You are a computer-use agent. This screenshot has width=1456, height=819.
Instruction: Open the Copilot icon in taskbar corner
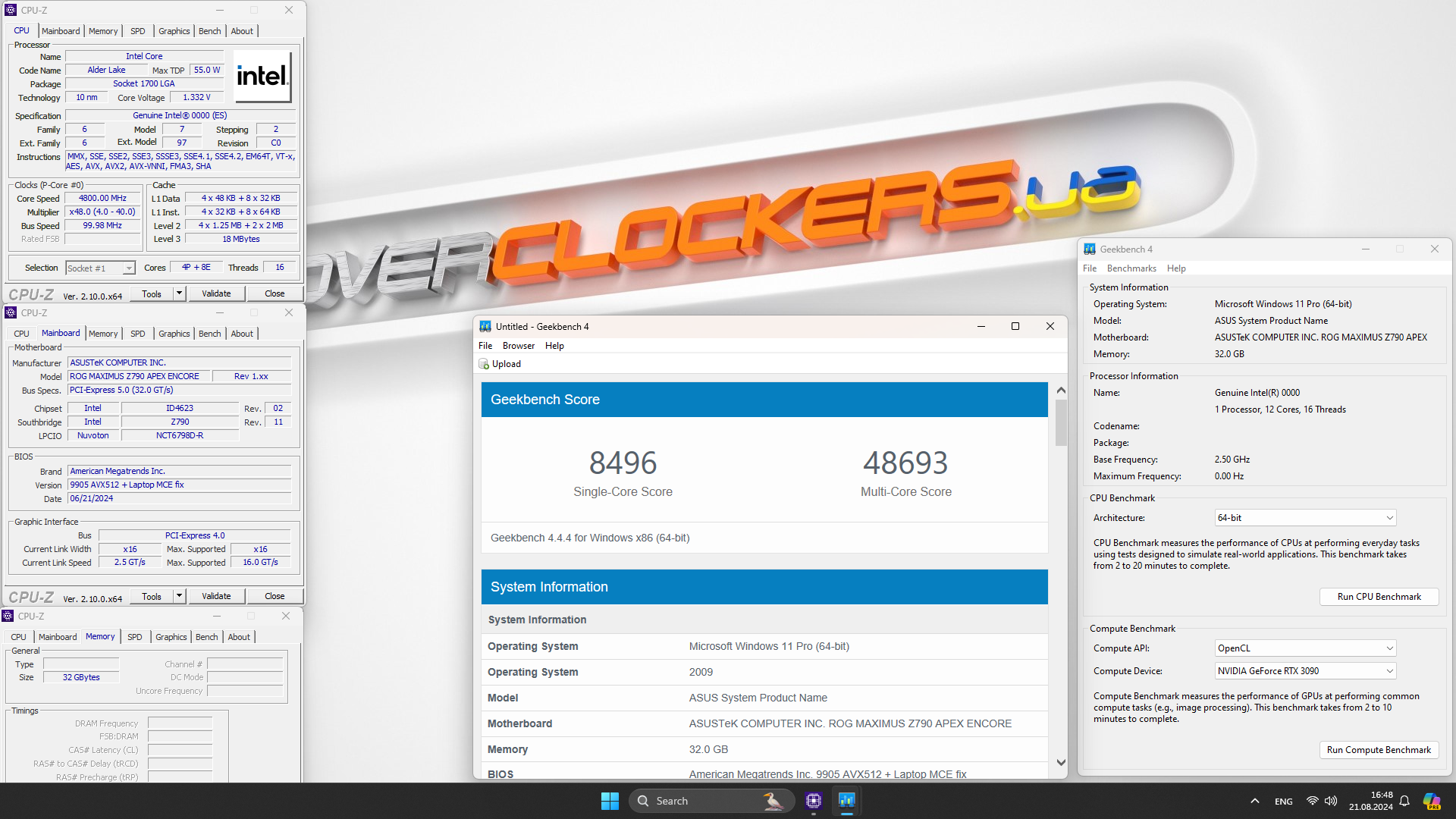(1432, 801)
